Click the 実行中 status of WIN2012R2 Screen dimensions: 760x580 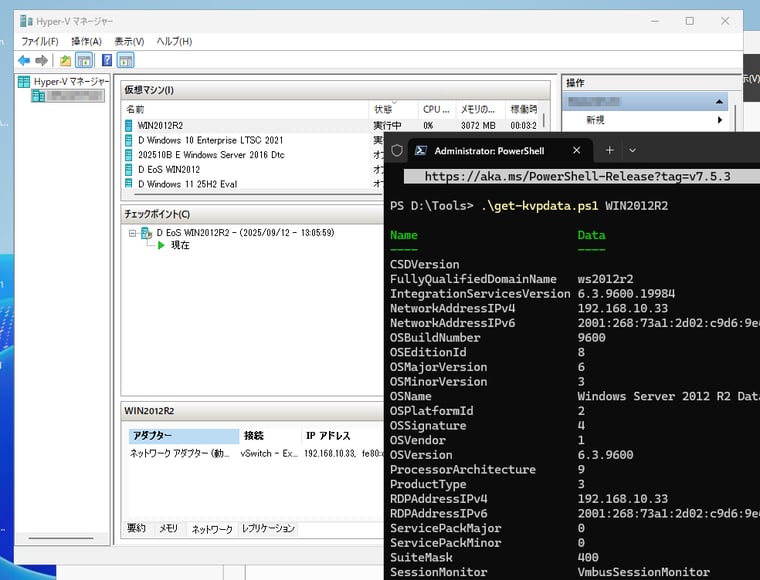point(387,126)
